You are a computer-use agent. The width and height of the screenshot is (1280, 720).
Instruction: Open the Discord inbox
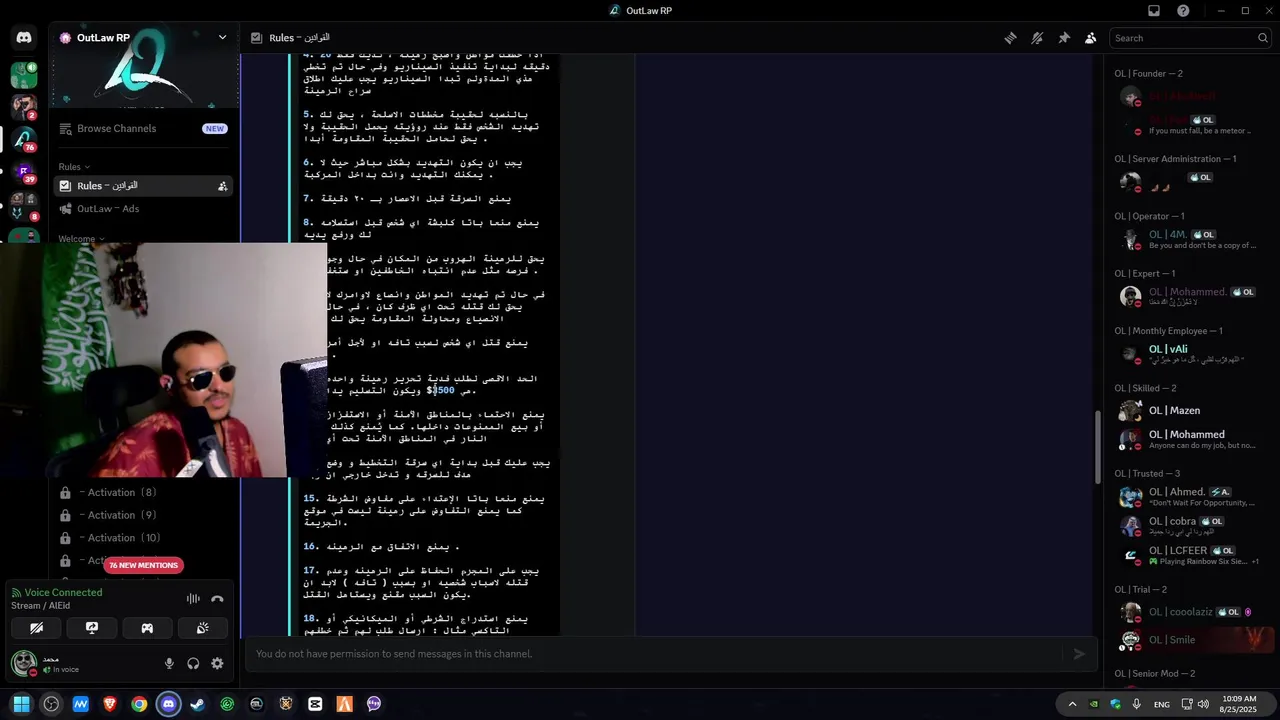[x=1153, y=11]
